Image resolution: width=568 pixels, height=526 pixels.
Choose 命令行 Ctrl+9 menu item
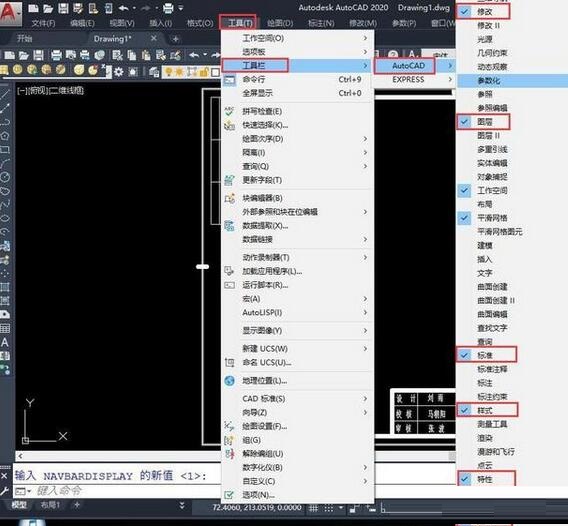[298, 79]
